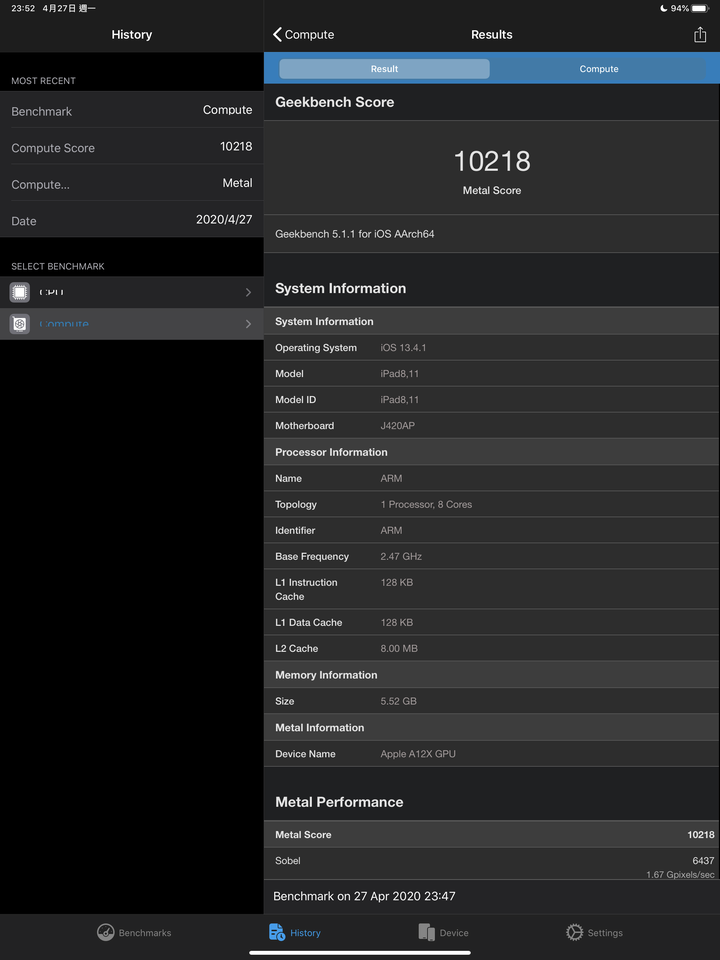Open the Benchmarks tab in bottom bar
Image resolution: width=720 pixels, height=960 pixels.
click(134, 932)
